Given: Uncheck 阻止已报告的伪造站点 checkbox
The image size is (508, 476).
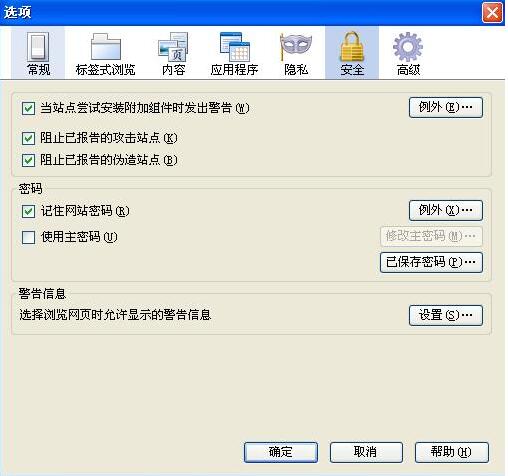Looking at the screenshot, I should pos(28,160).
